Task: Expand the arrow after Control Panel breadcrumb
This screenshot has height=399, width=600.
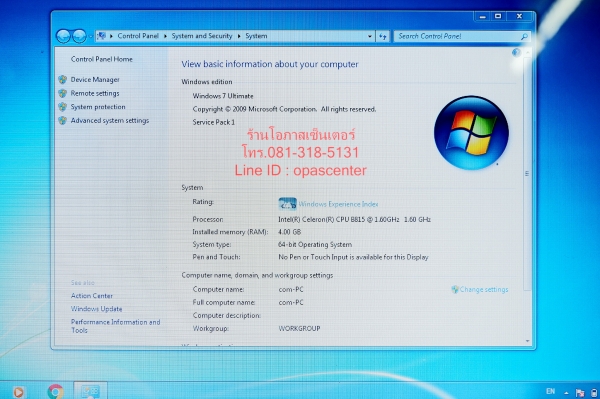Action: (165, 36)
